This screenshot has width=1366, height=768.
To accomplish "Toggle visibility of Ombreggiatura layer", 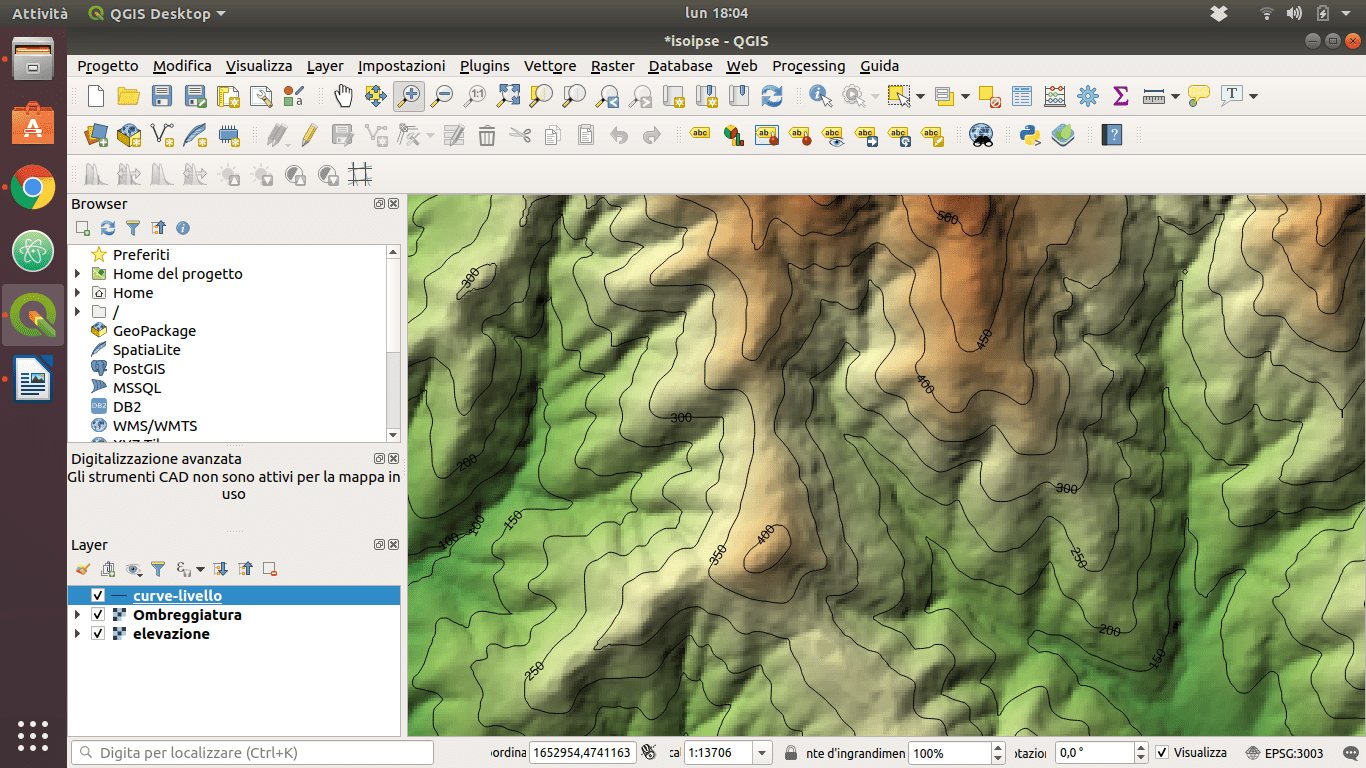I will (98, 615).
